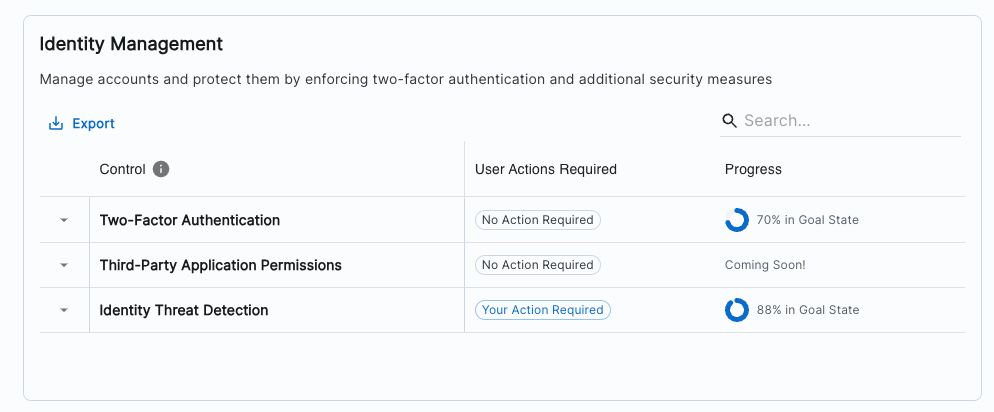This screenshot has width=994, height=412.
Task: Click the Coming Soon! progress text
Action: coord(765,265)
